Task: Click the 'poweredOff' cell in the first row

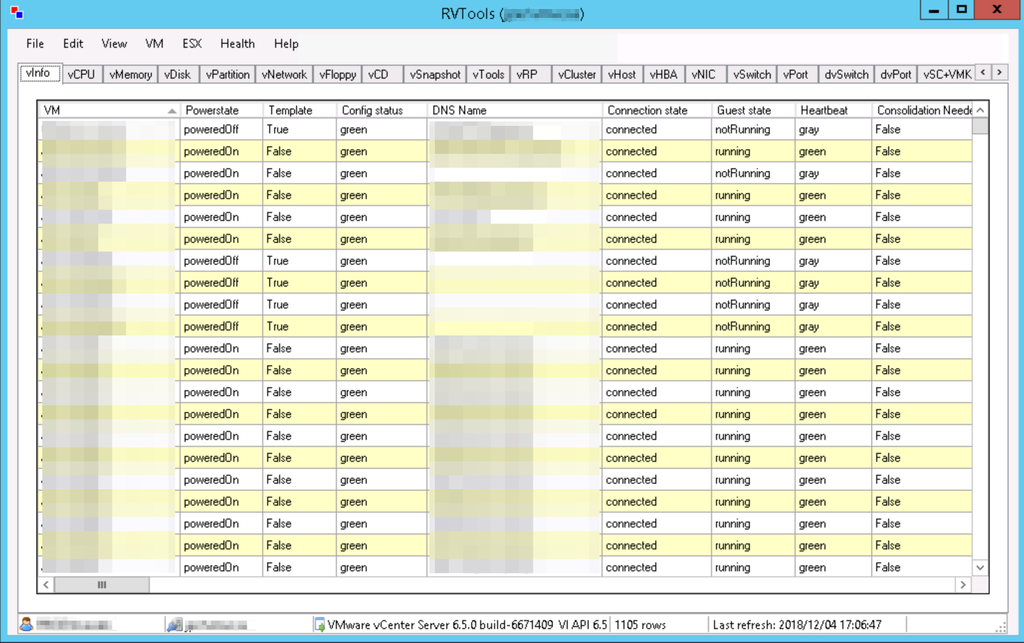Action: (221, 129)
